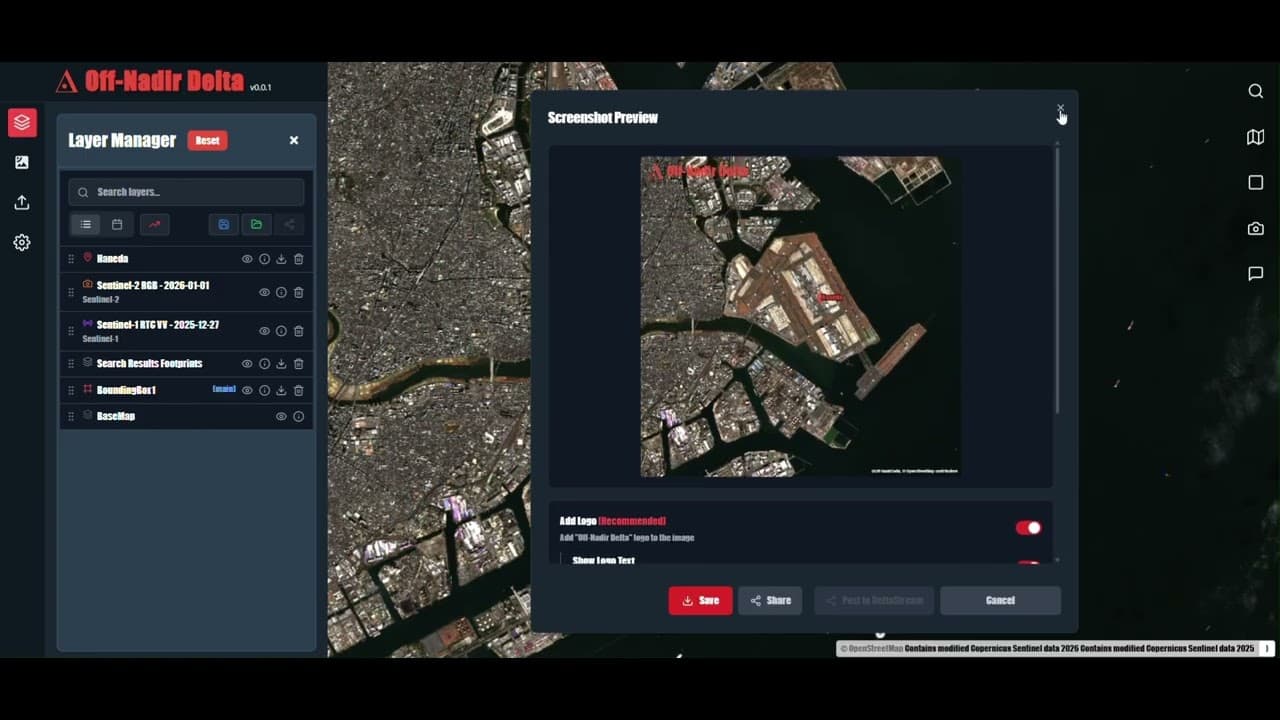Click the OpenStreetMap attribution link
Viewport: 1280px width, 720px height.
tap(871, 648)
